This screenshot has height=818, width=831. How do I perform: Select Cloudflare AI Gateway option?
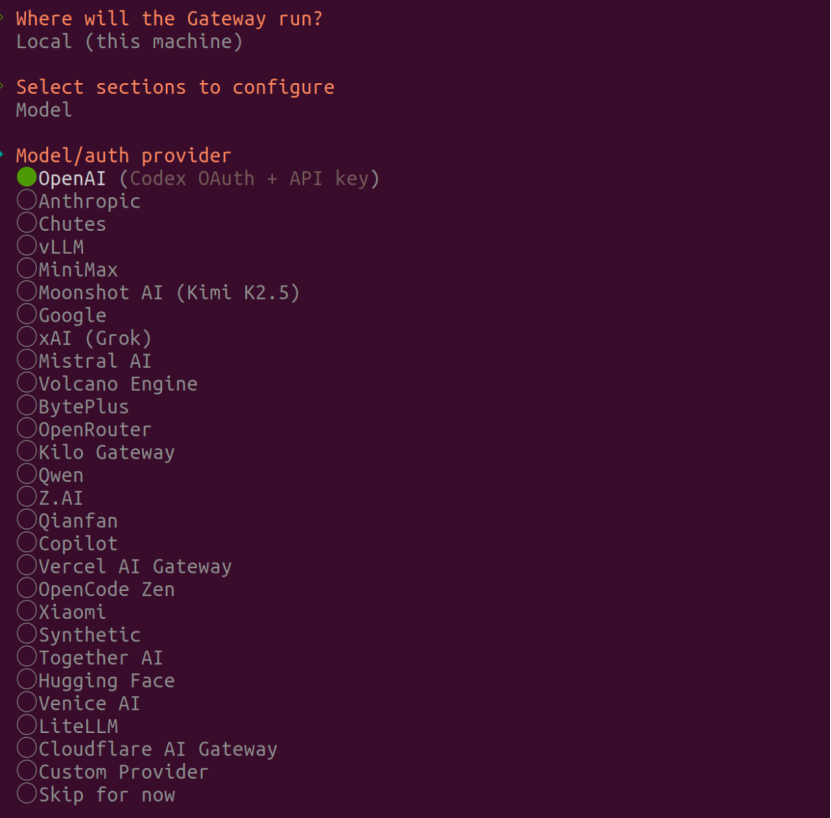point(27,749)
